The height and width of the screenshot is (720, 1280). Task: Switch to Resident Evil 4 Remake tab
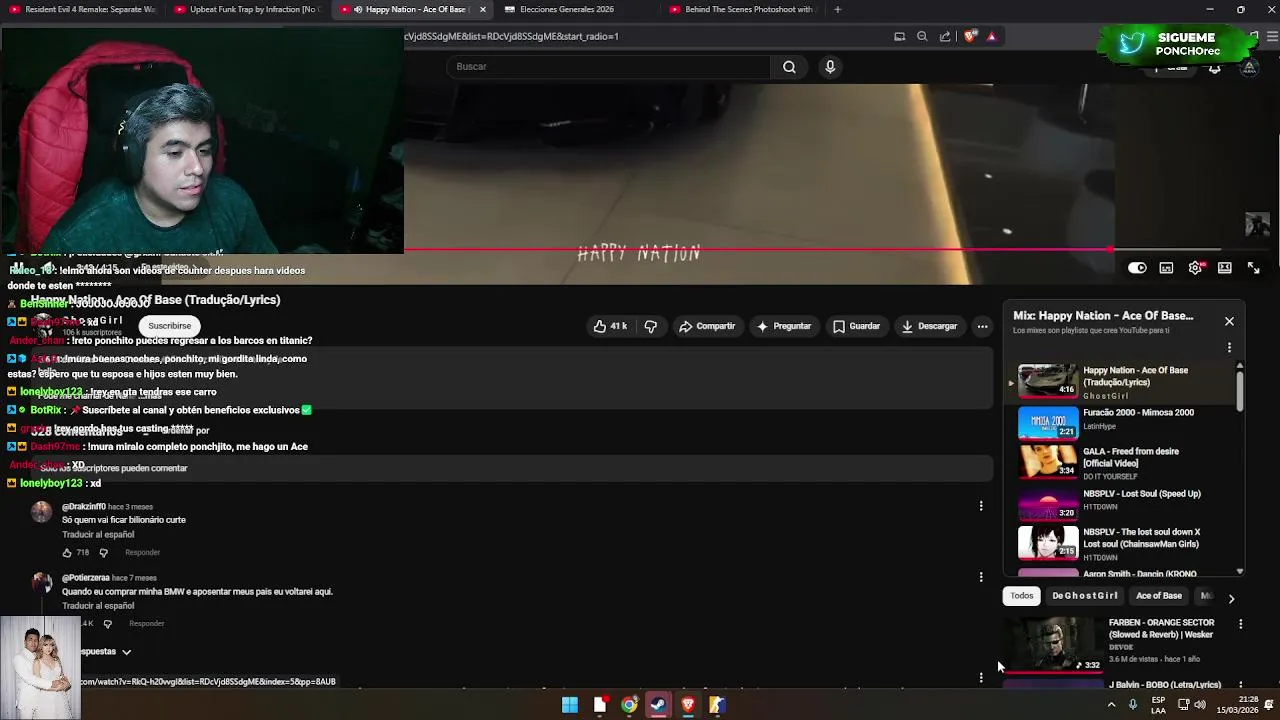pyautogui.click(x=84, y=9)
